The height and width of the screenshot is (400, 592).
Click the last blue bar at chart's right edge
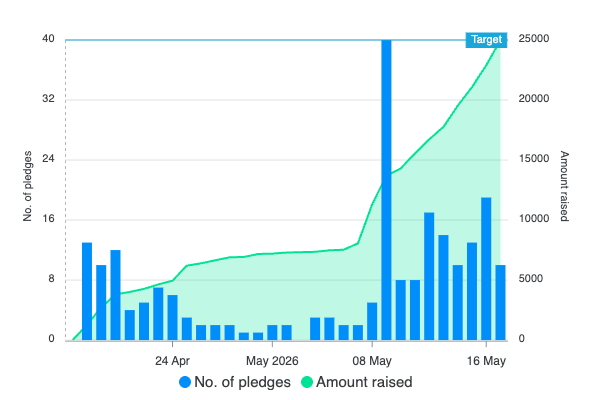(x=500, y=303)
